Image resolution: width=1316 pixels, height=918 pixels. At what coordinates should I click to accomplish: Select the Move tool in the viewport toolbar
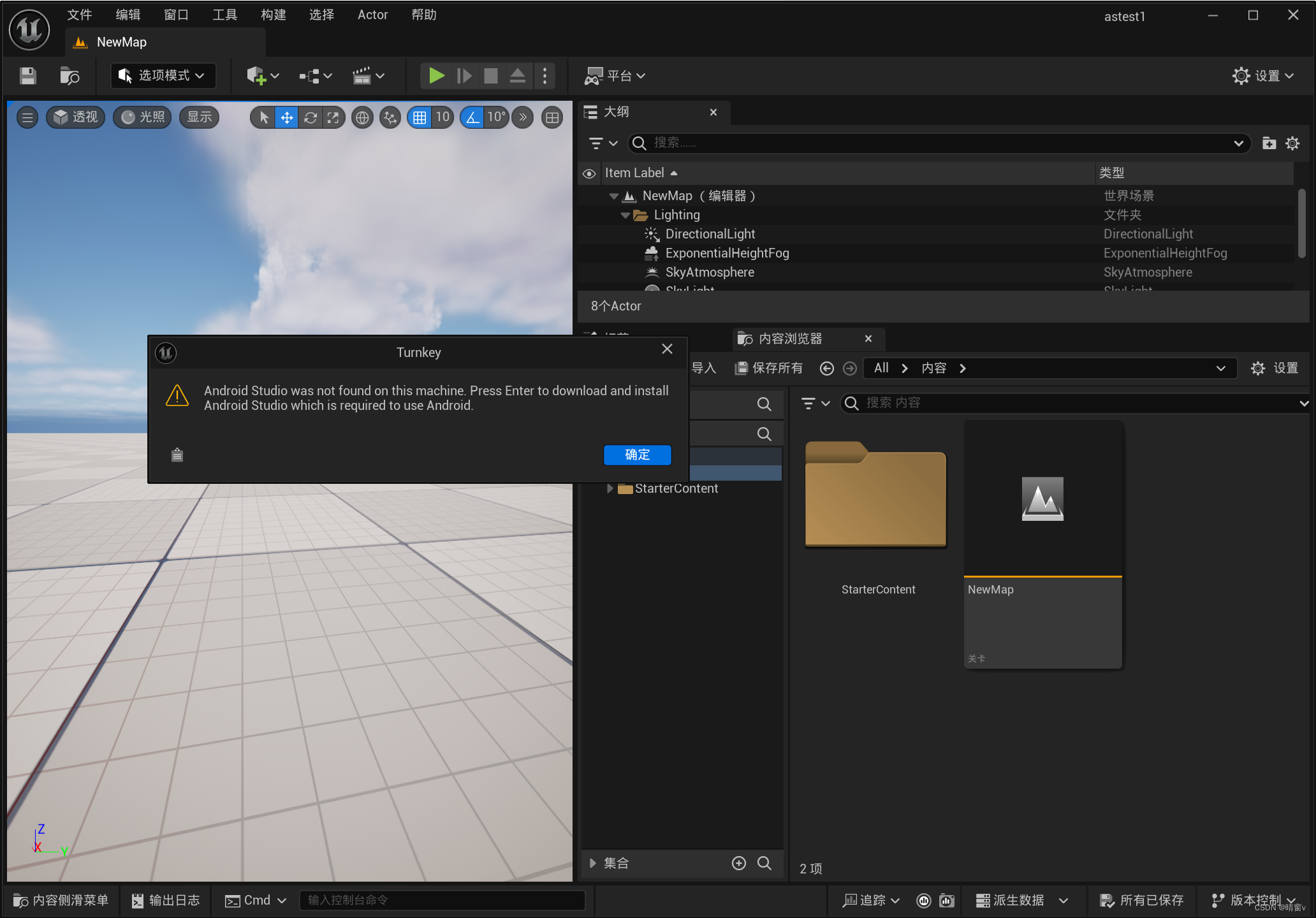pyautogui.click(x=286, y=117)
